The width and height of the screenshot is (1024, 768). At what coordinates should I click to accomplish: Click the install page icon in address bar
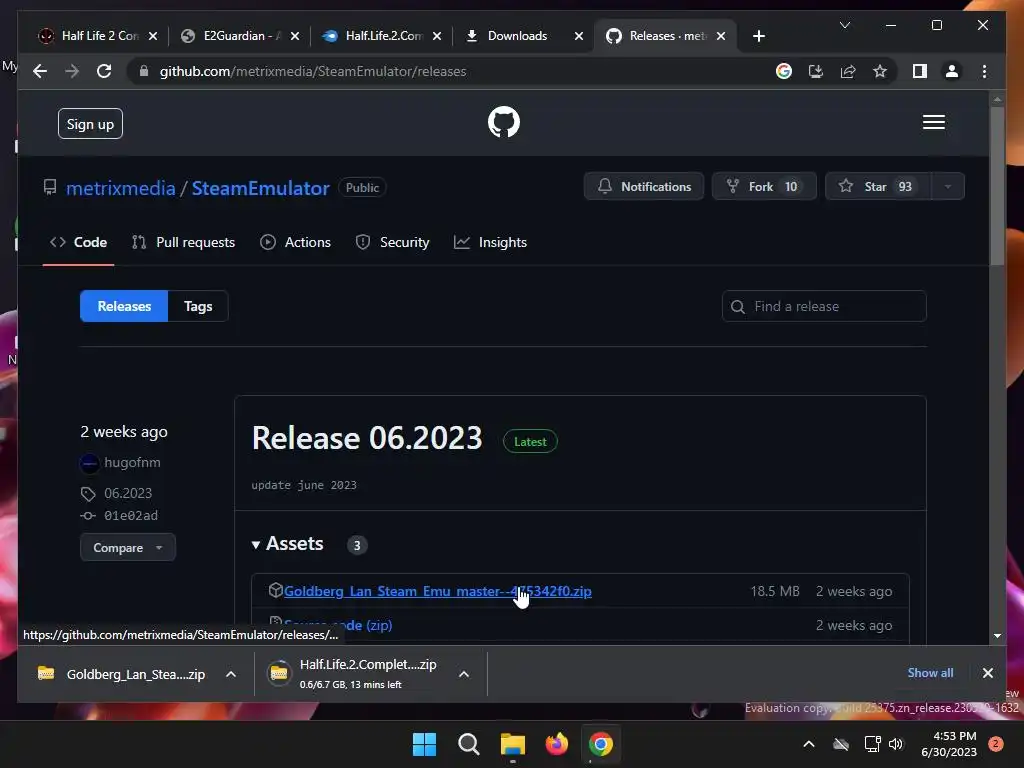pyautogui.click(x=816, y=71)
